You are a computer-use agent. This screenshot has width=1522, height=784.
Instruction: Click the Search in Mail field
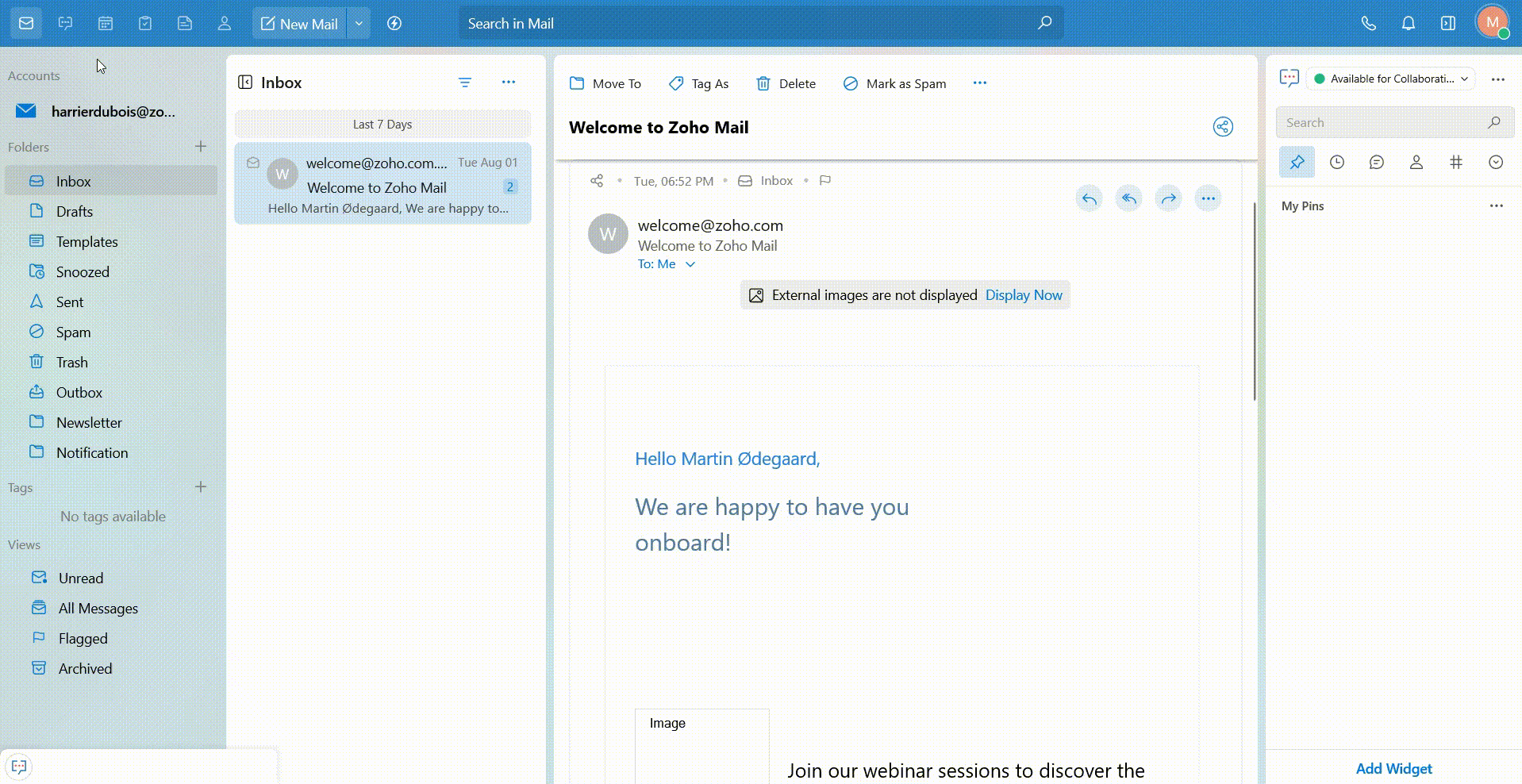point(746,24)
